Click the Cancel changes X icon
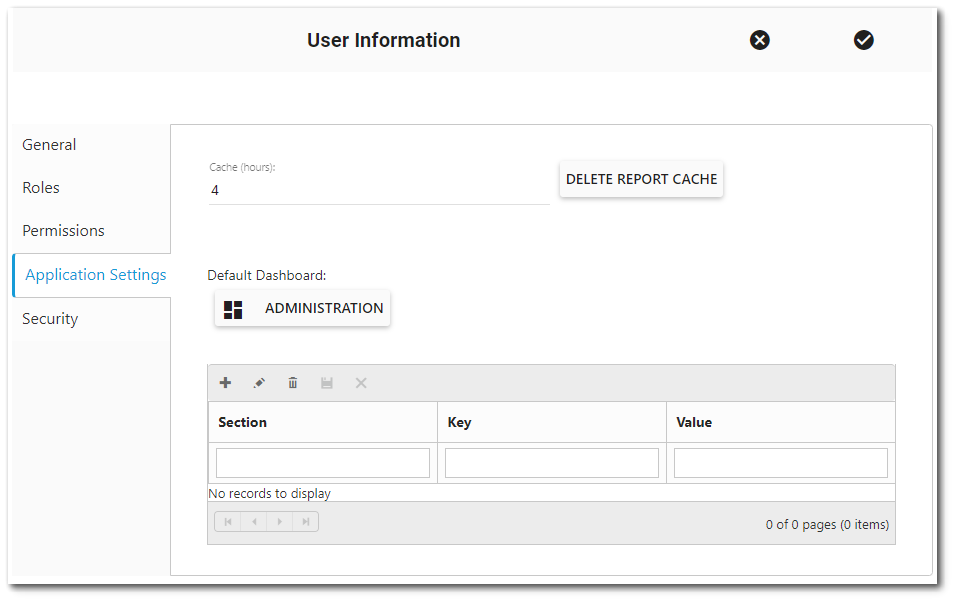The width and height of the screenshot is (953, 600). [360, 383]
